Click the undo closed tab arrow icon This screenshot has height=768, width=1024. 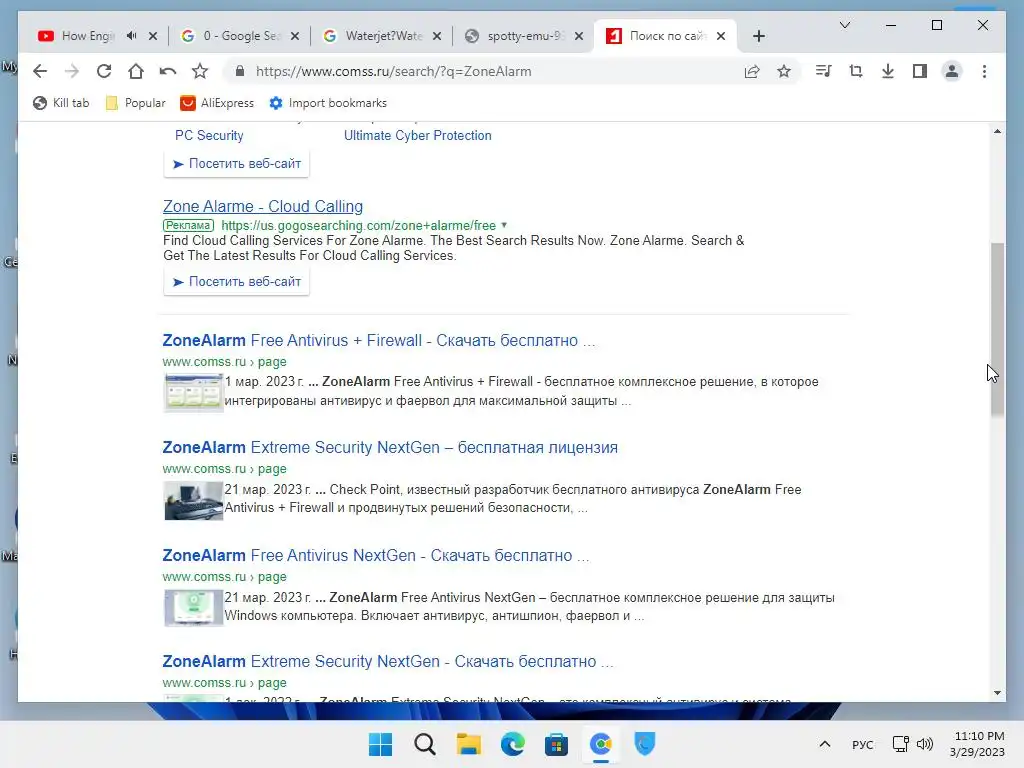[x=168, y=71]
